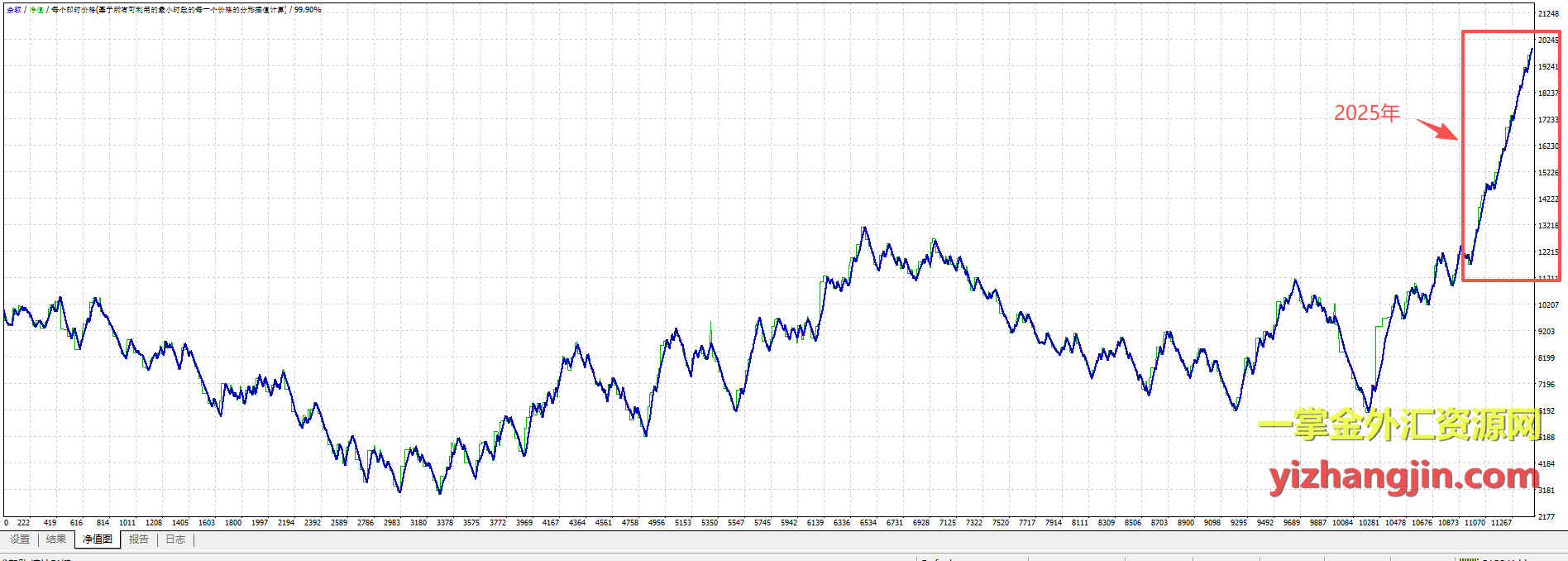The image size is (1568, 561).
Task: Click the red arrow beside 2025年
Action: pyautogui.click(x=1437, y=129)
